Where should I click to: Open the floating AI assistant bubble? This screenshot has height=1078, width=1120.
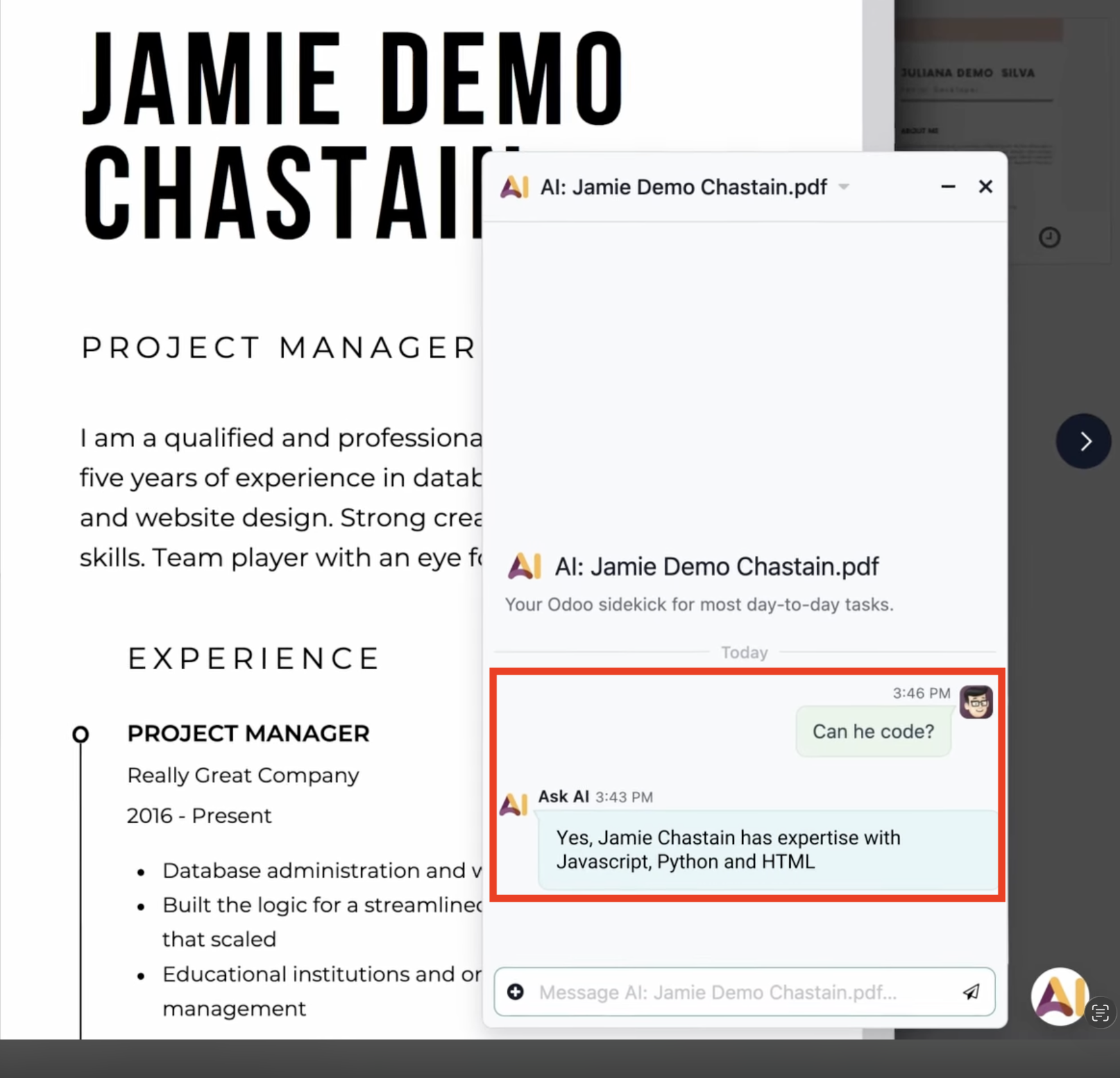pos(1059,996)
